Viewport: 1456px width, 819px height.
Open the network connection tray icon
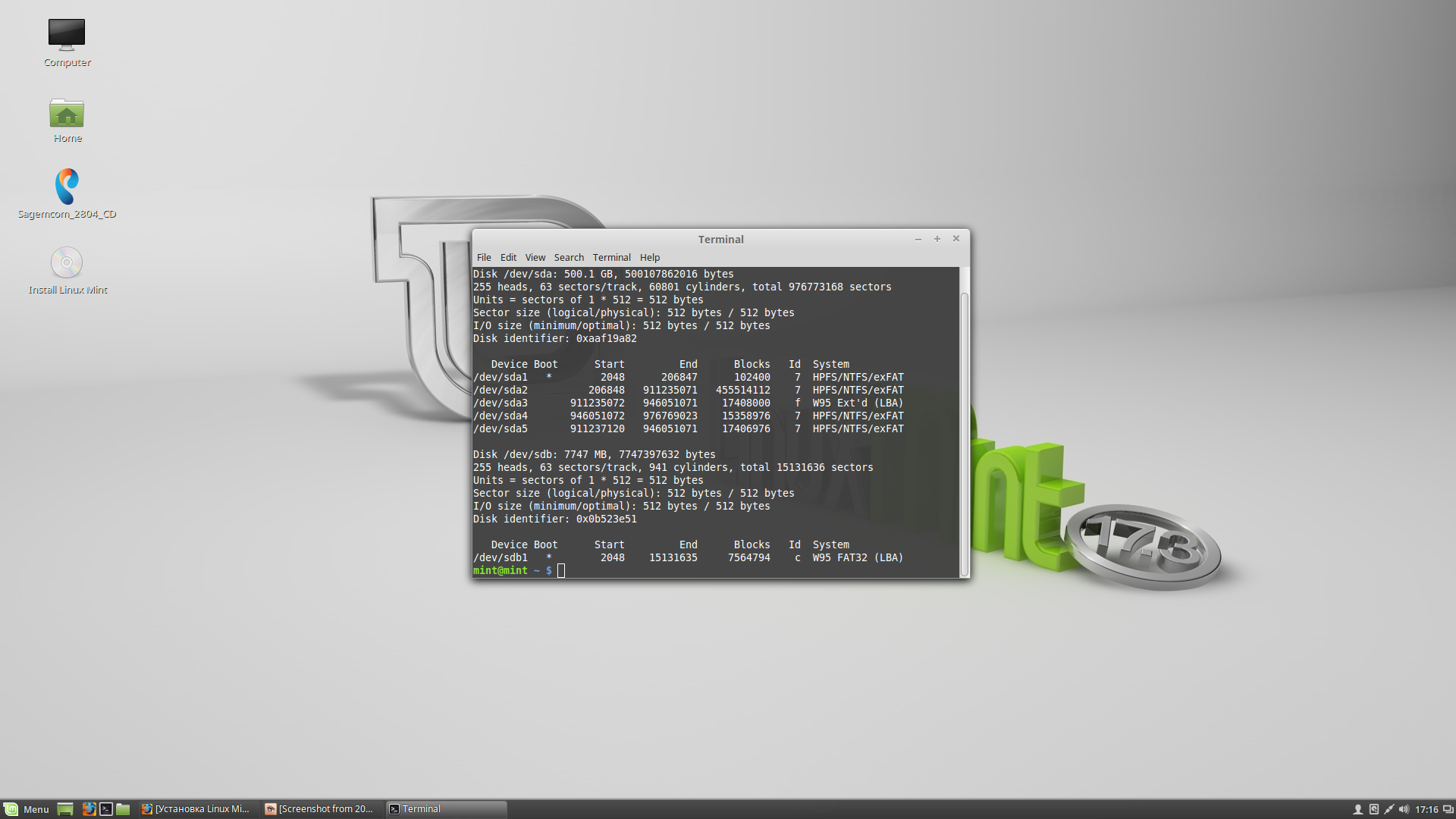1389,809
